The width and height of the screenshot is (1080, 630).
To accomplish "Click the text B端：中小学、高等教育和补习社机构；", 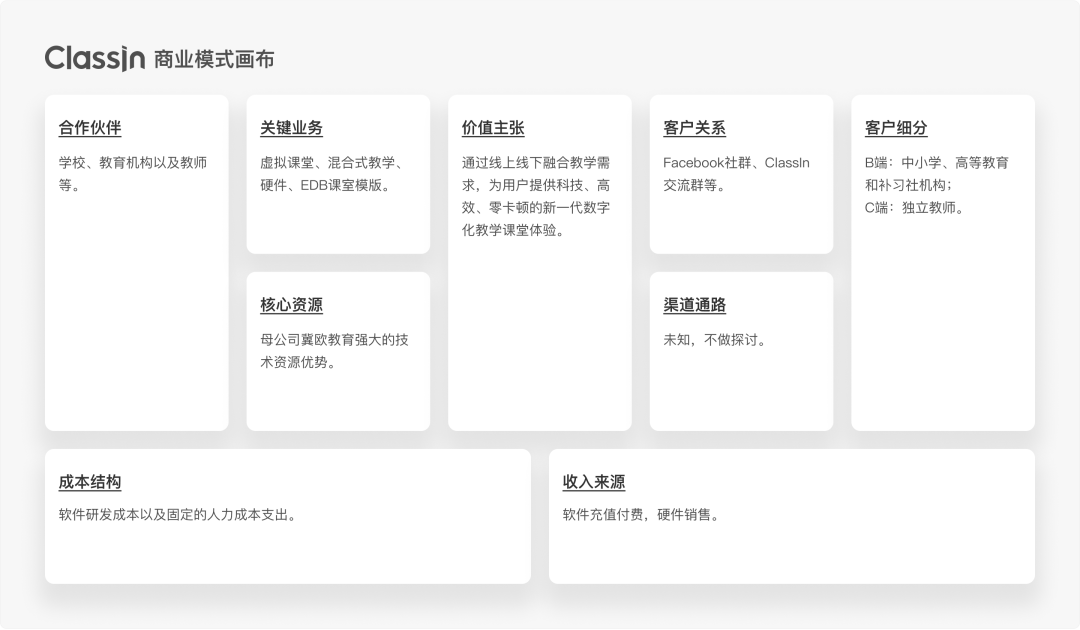I will click(937, 174).
